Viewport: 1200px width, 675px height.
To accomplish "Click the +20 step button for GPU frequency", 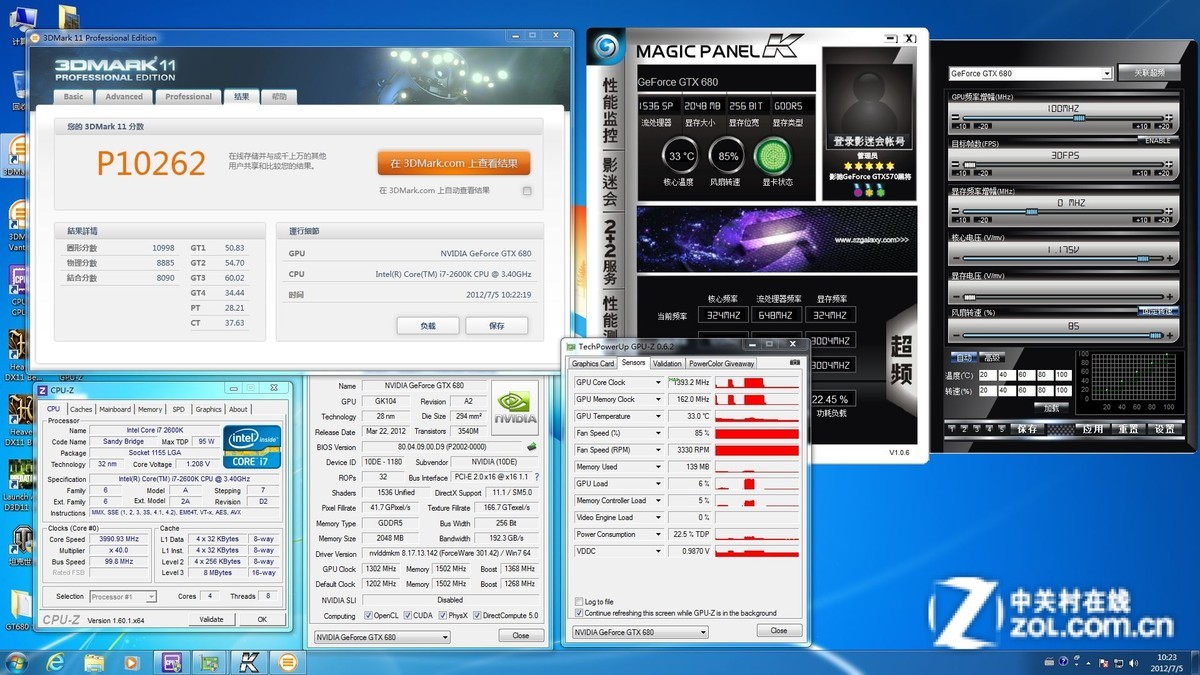I will pos(1163,126).
